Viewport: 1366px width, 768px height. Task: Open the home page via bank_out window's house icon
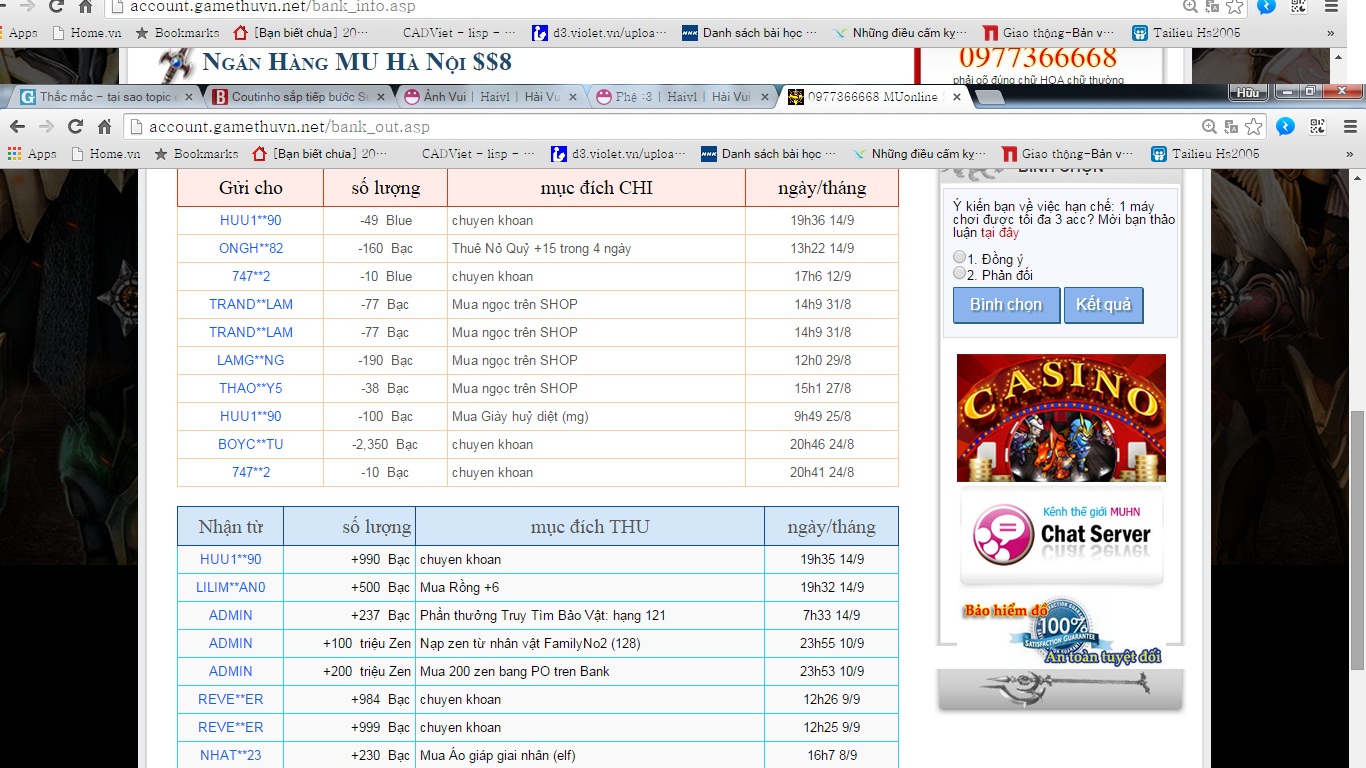(104, 126)
